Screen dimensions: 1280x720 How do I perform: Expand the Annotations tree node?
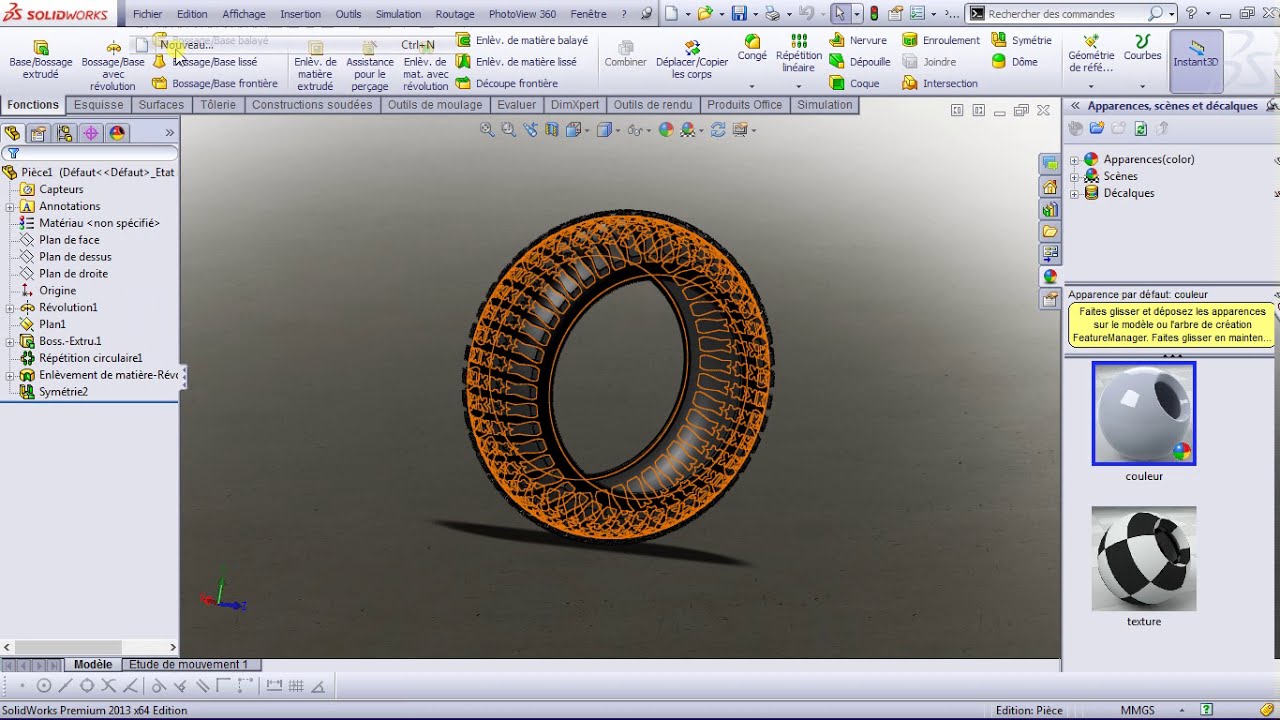coord(9,207)
